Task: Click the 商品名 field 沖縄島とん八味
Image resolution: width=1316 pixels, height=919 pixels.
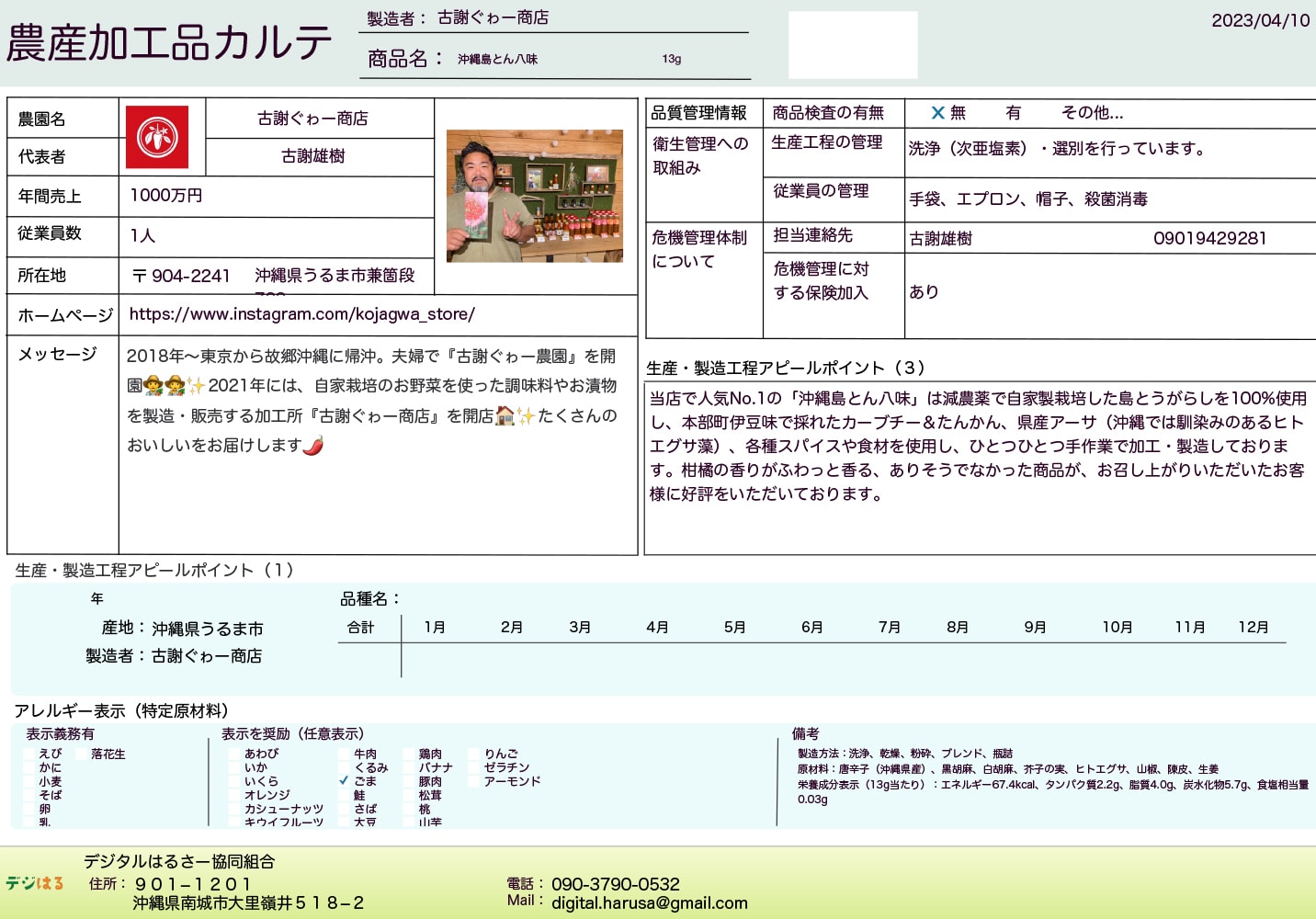Action: [497, 59]
